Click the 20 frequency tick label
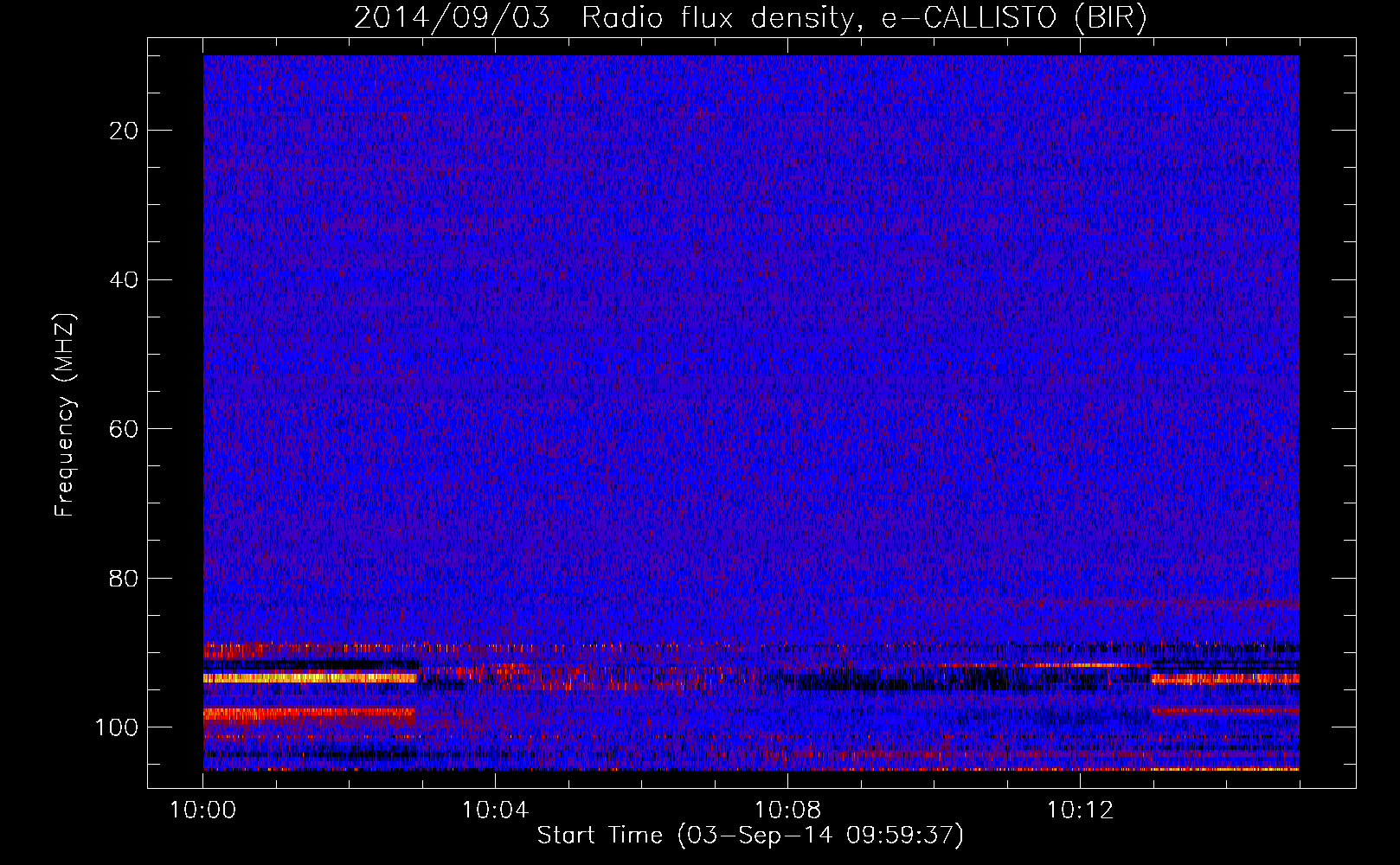 coord(125,131)
